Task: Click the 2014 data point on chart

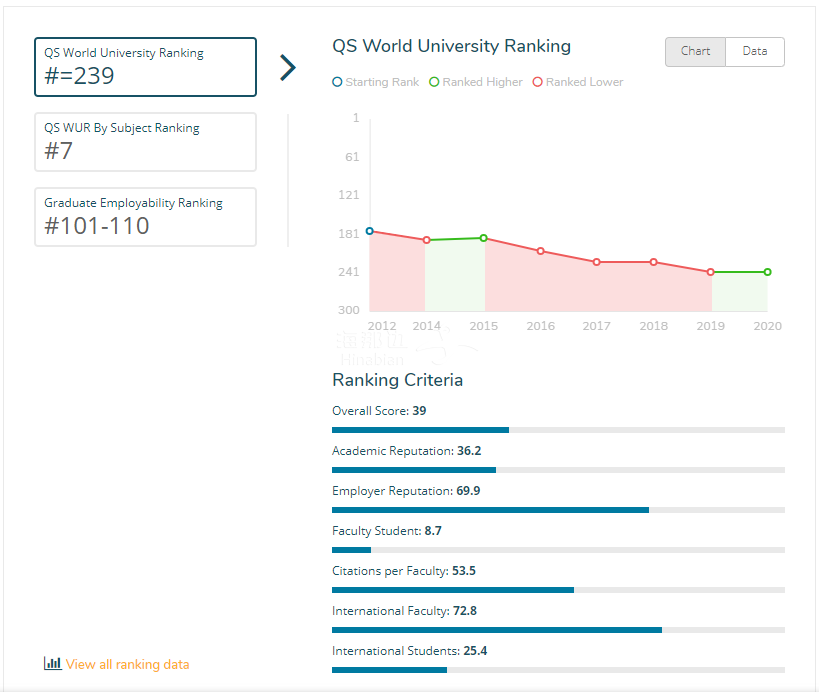Action: click(427, 240)
